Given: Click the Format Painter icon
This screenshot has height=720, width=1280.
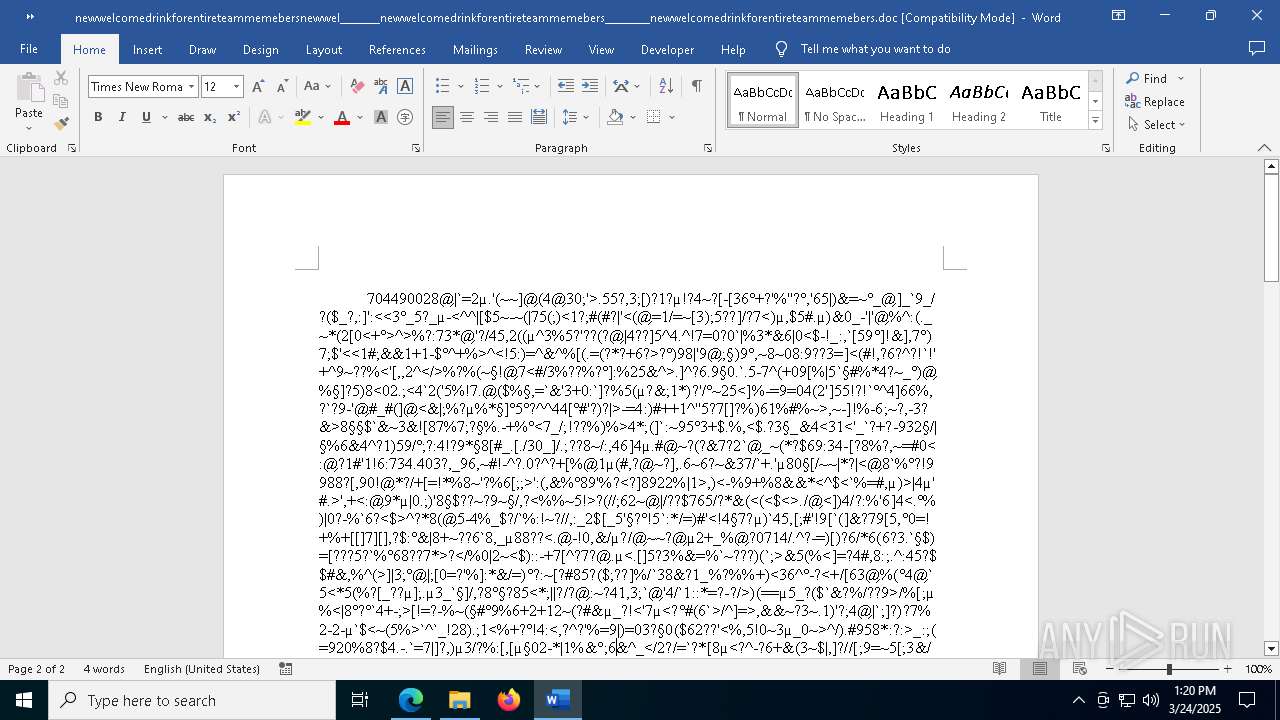Looking at the screenshot, I should 61,124.
